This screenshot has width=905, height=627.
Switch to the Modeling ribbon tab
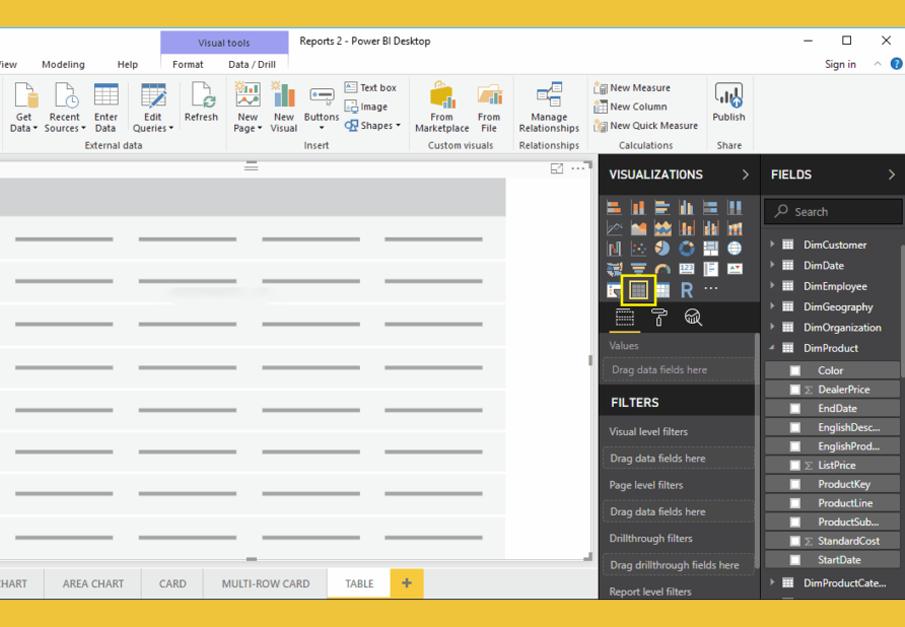coord(63,65)
